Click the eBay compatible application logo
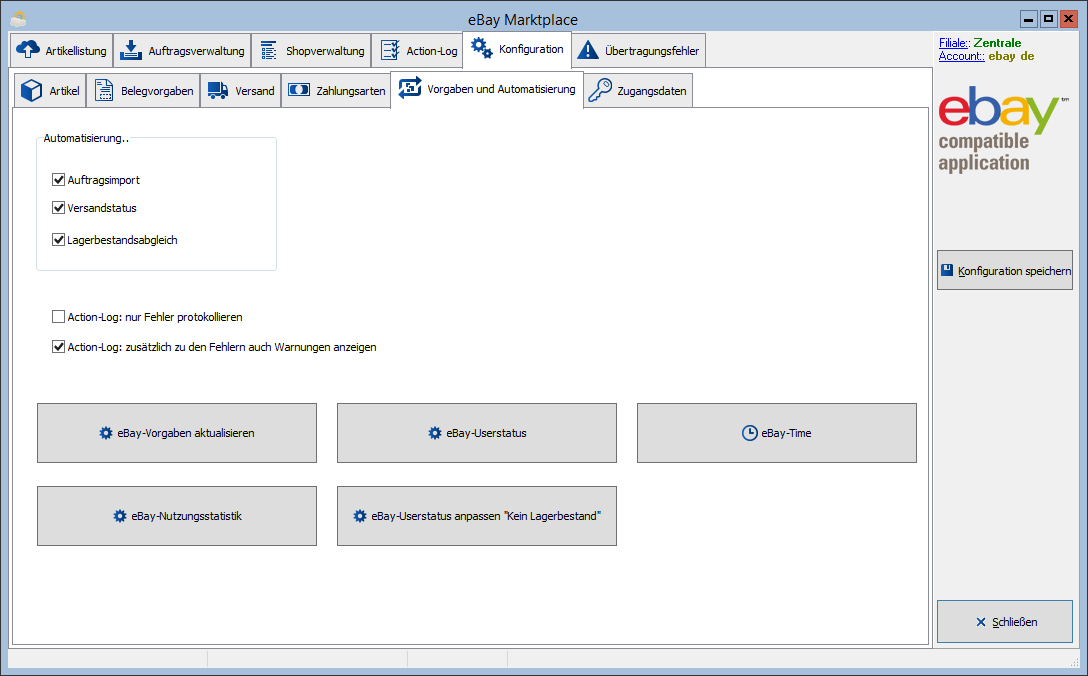 (1003, 129)
